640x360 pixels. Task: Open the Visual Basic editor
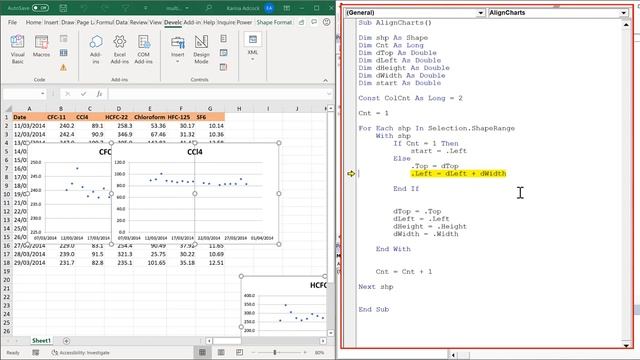click(17, 49)
